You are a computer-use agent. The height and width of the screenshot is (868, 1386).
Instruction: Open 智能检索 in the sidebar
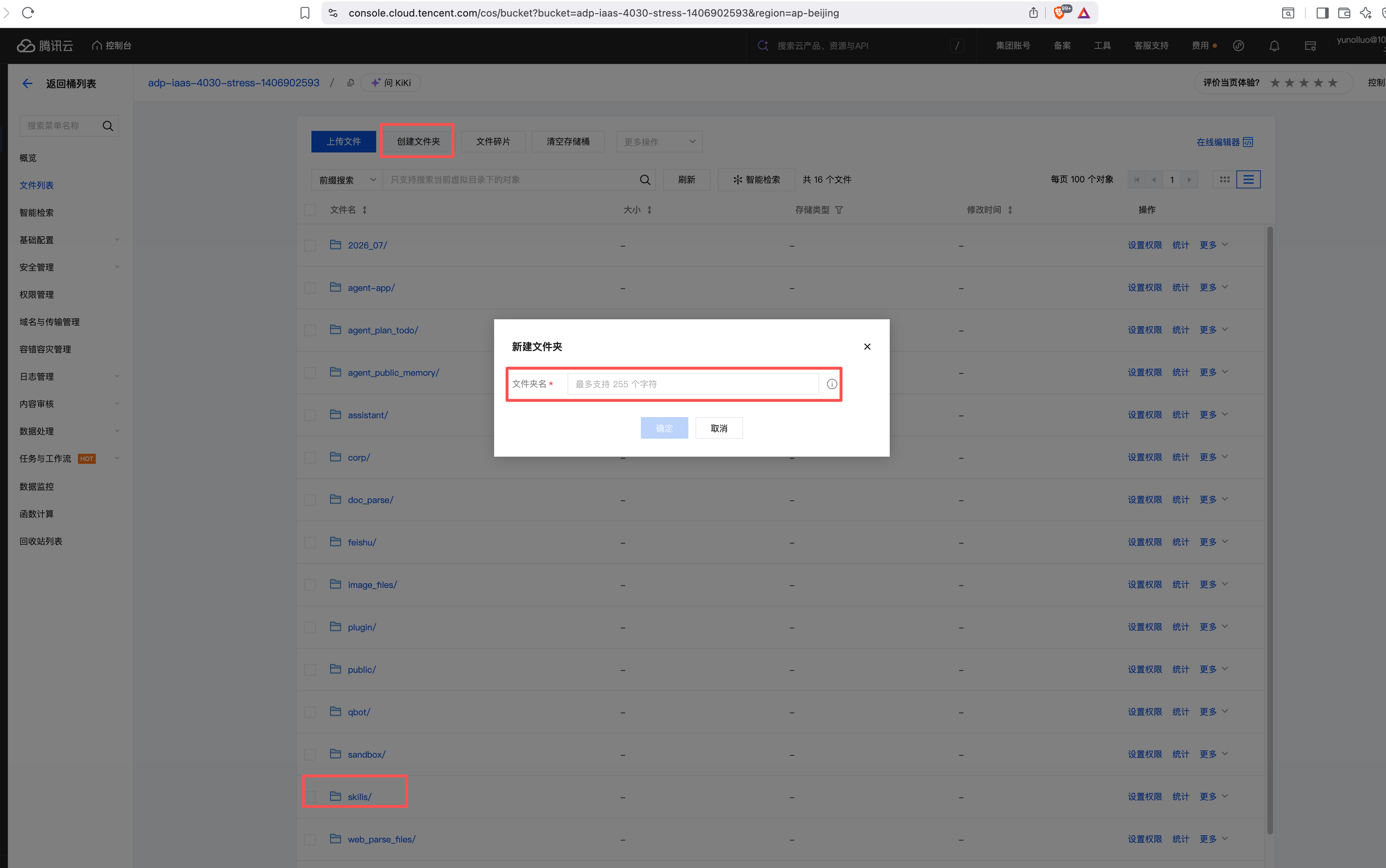pyautogui.click(x=37, y=213)
